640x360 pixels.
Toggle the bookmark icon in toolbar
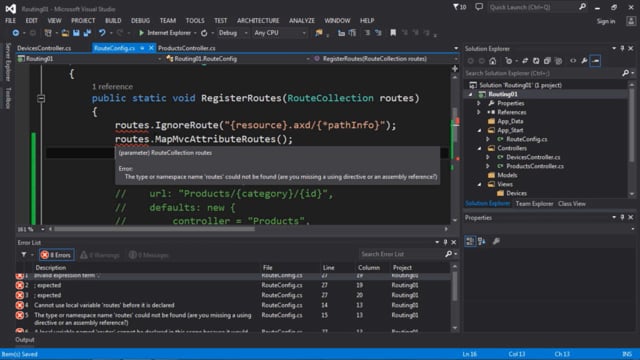coord(393,33)
